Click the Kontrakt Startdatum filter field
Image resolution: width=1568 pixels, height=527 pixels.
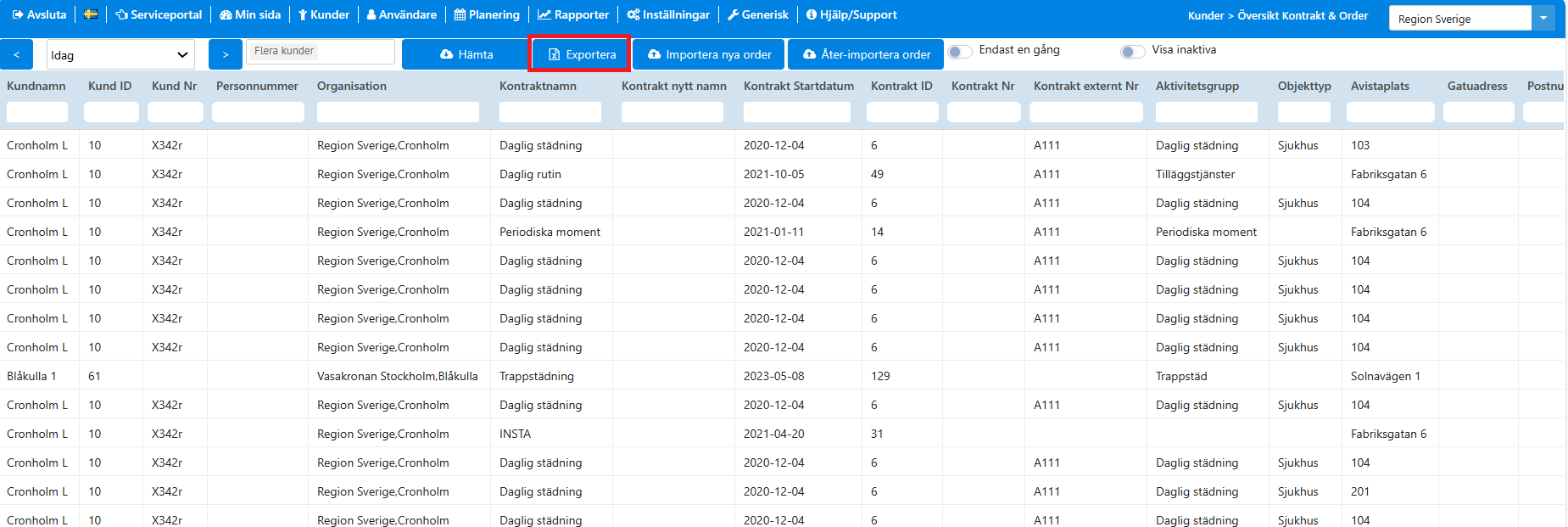click(797, 112)
